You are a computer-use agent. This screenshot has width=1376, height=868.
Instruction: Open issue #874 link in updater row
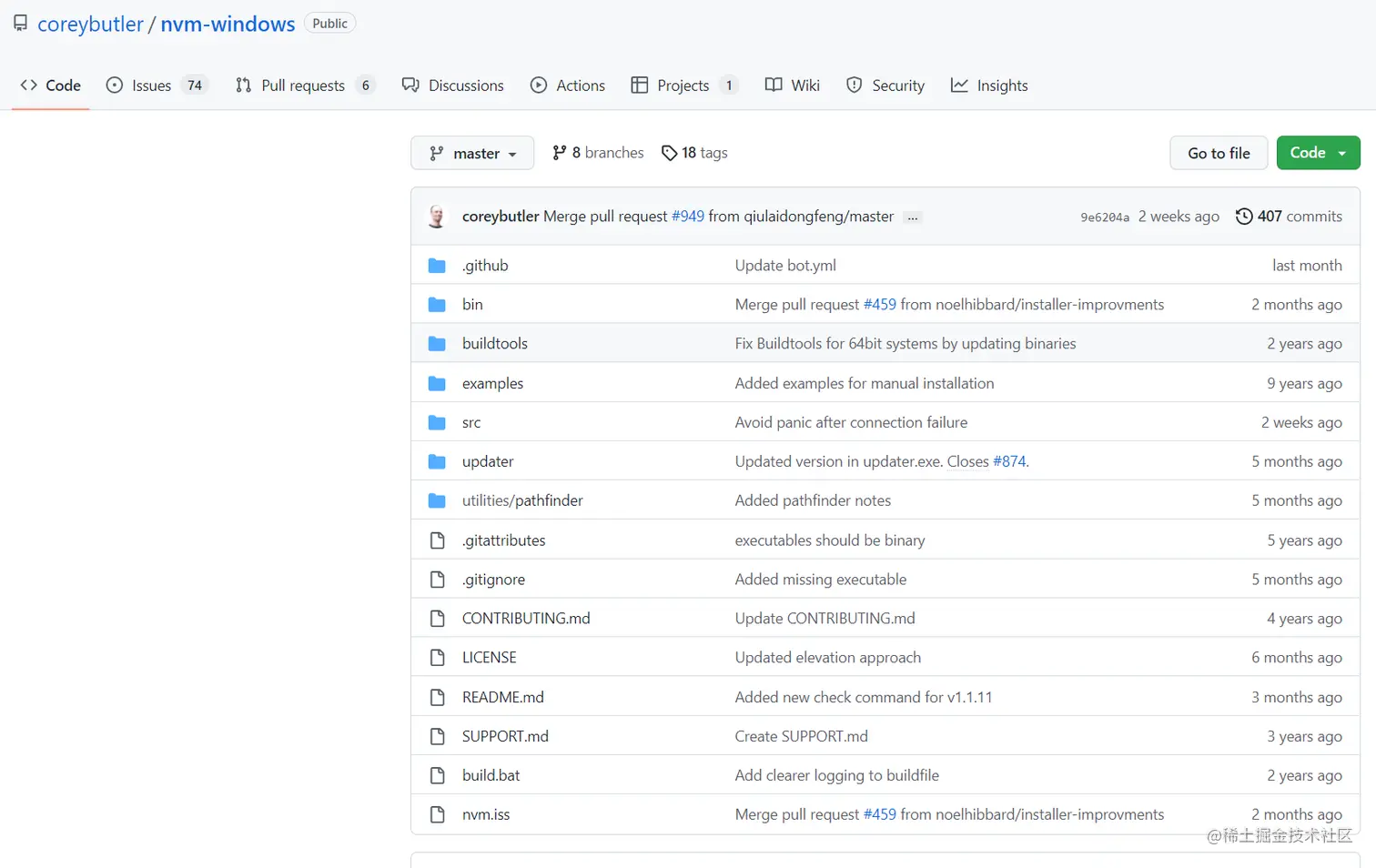click(x=1009, y=462)
